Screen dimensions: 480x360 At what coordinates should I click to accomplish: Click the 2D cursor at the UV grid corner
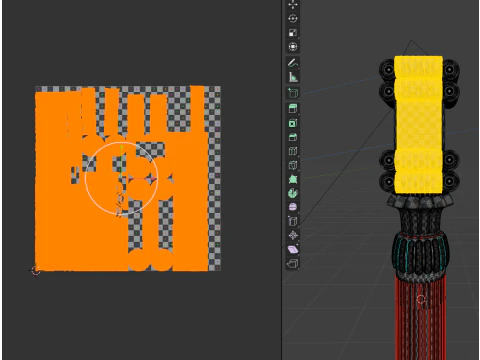[36, 271]
